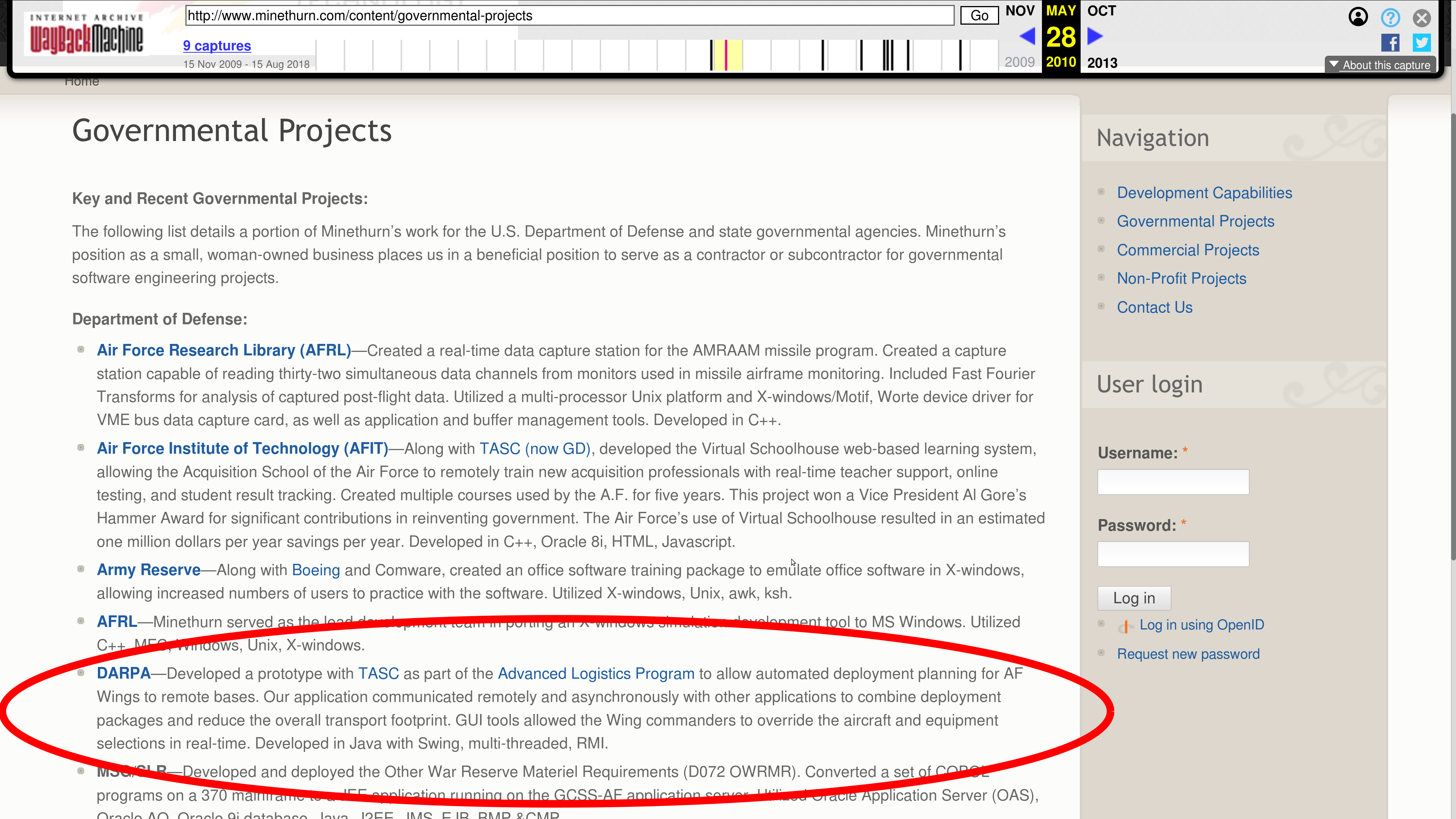
Task: Click the User login sidebar heading
Action: pos(1150,384)
